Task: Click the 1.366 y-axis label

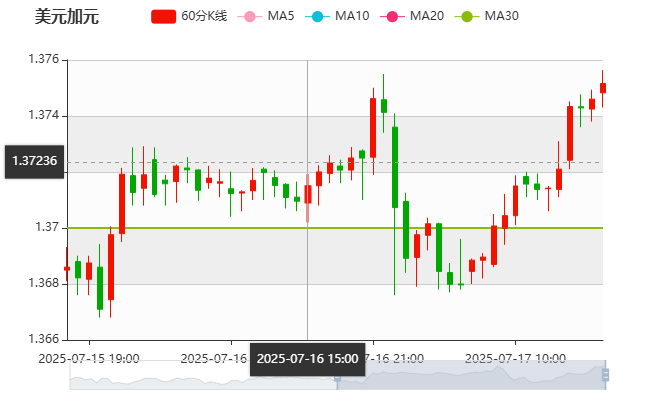Action: 44,339
